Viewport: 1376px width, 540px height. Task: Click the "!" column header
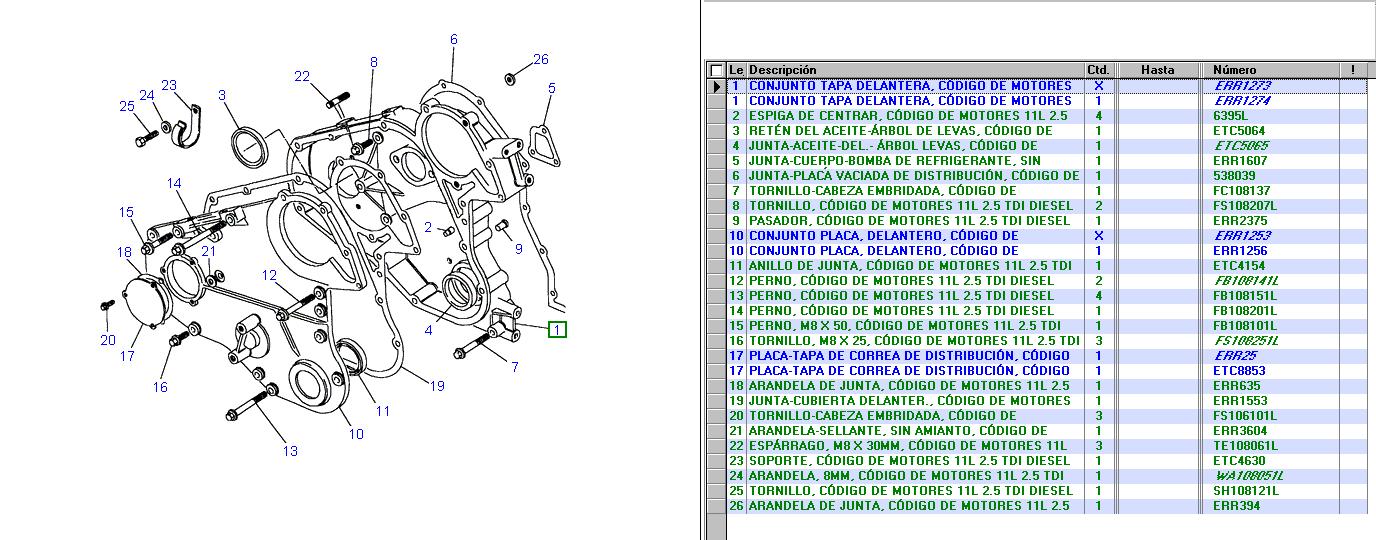click(1352, 70)
